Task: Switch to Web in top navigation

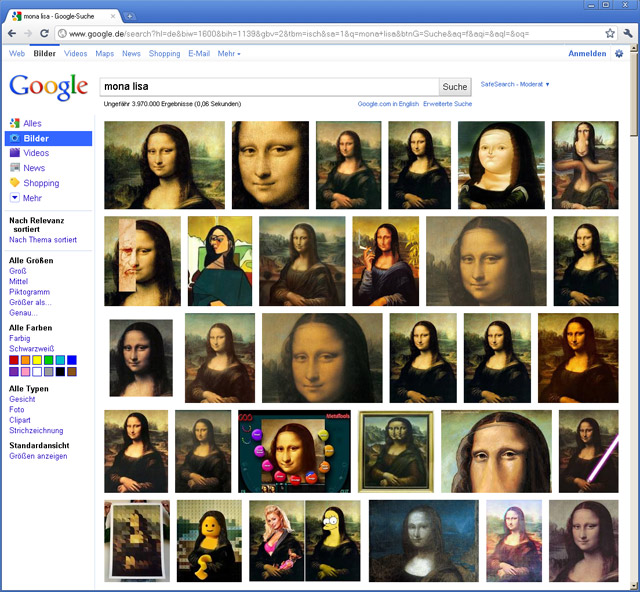Action: (17, 53)
